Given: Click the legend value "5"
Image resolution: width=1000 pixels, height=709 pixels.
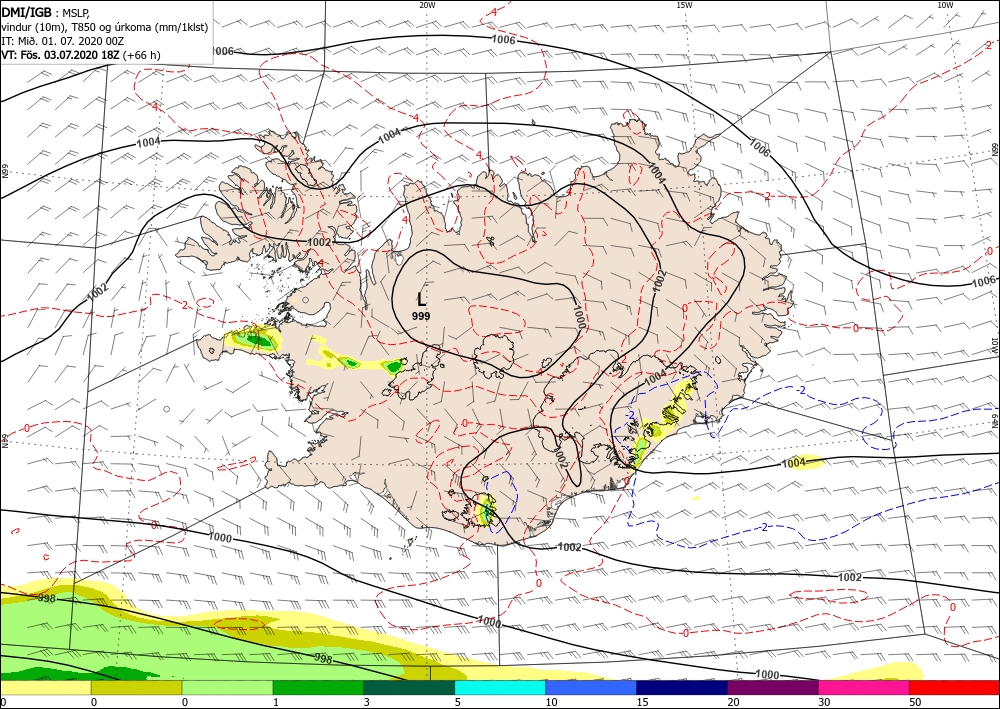Looking at the screenshot, I should click(x=458, y=702).
